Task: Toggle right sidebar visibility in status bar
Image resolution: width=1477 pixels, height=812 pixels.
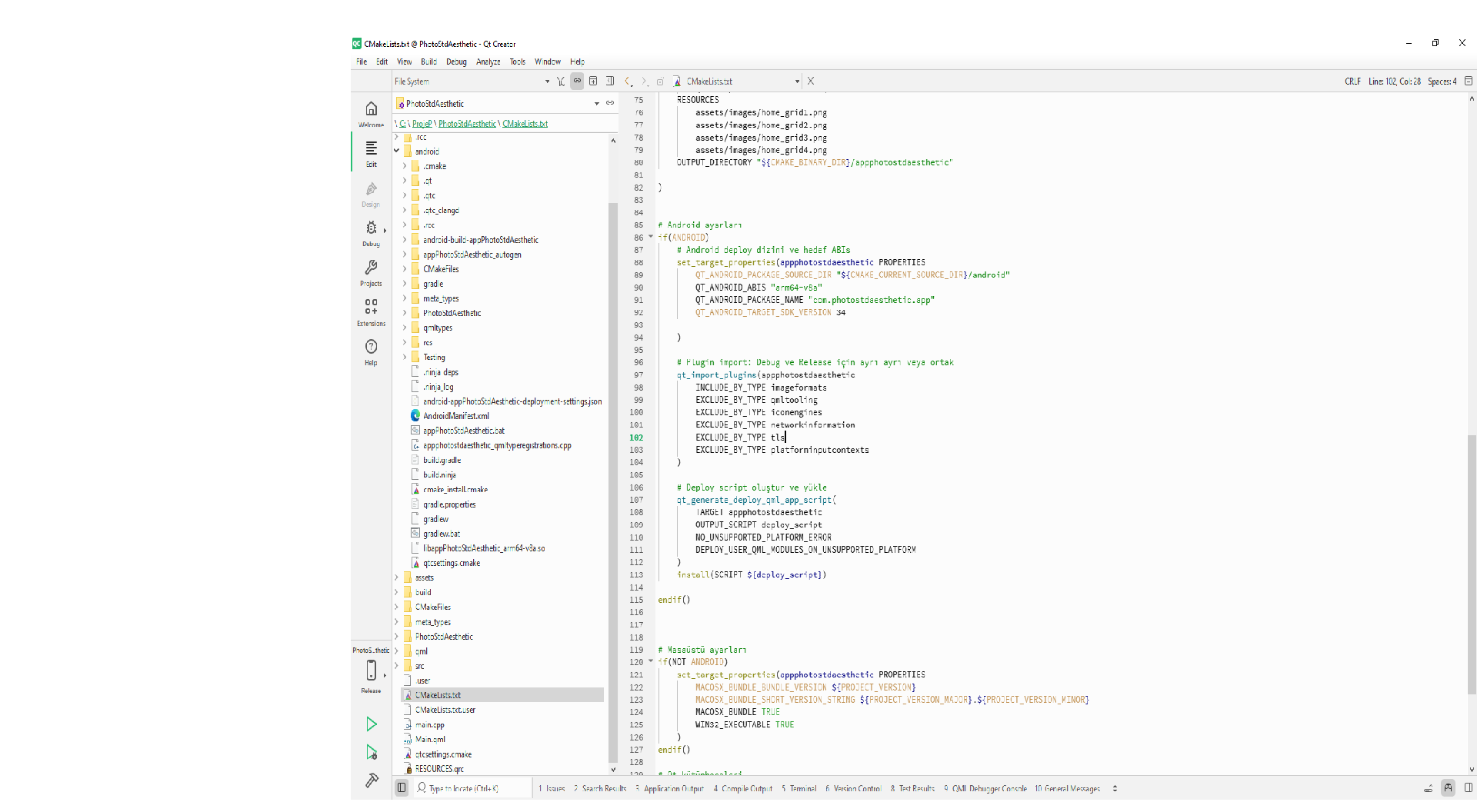Action: [1469, 787]
